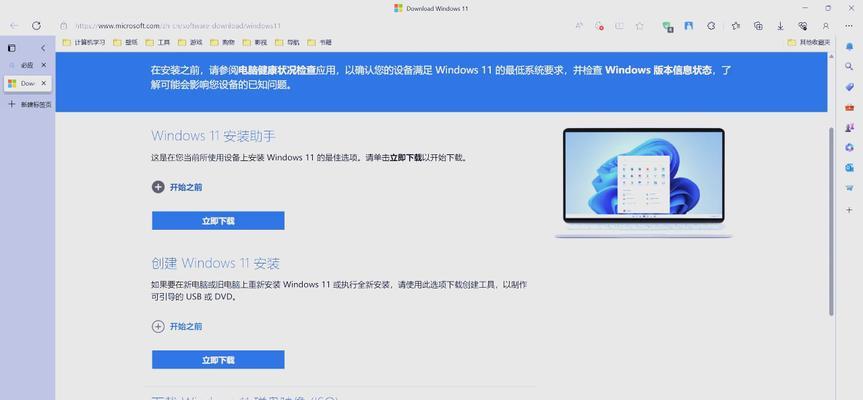This screenshot has width=863, height=400.
Task: Reload the page with the refresh icon
Action: point(36,26)
